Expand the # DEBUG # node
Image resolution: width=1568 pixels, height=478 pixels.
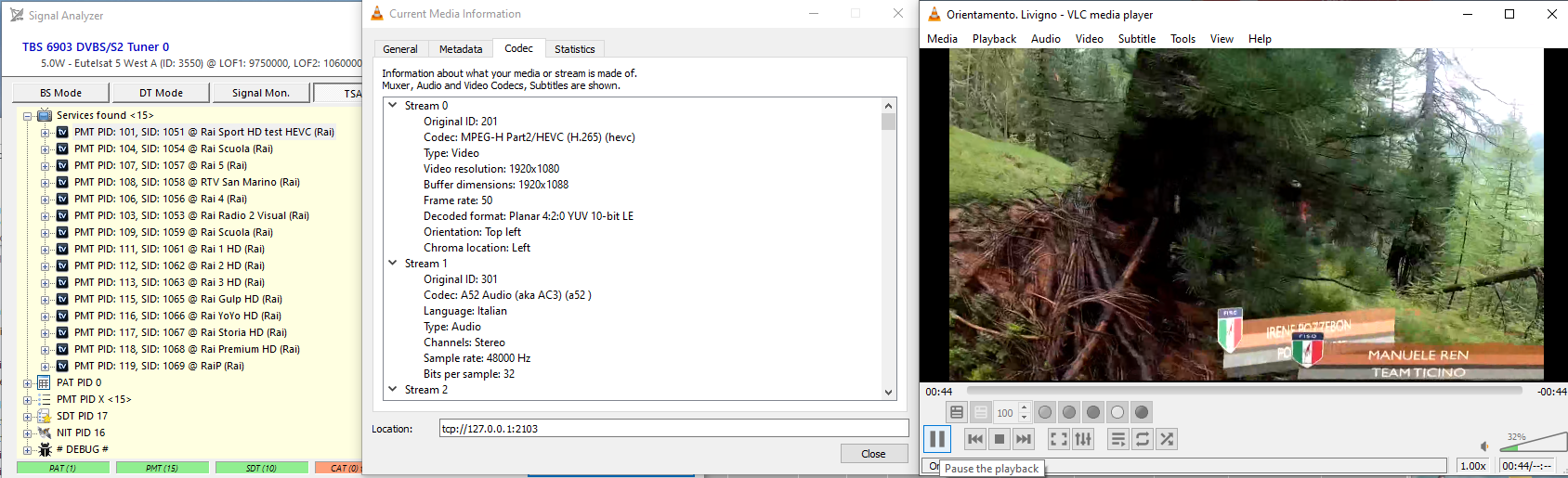coord(28,450)
